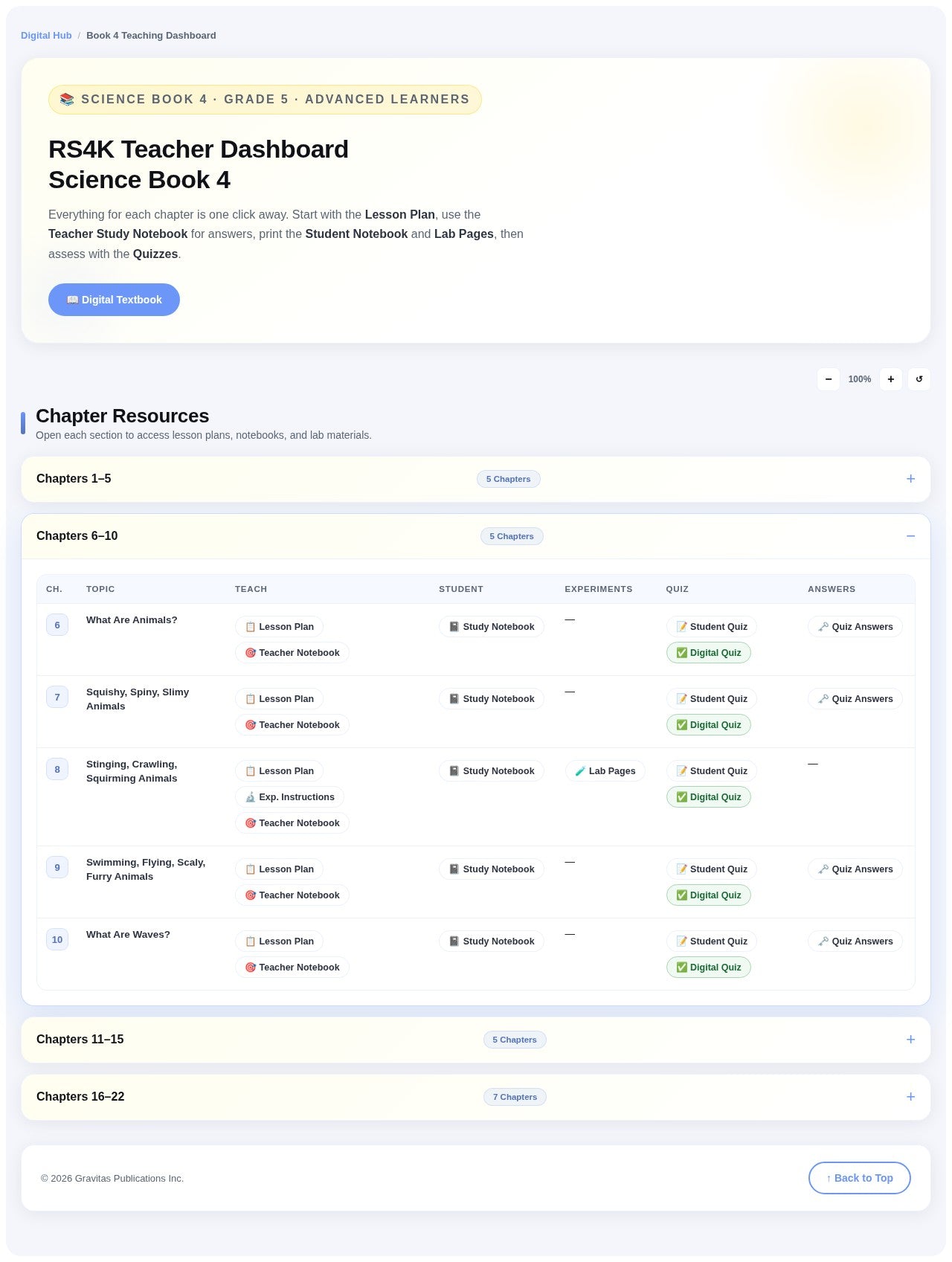Click the Back to Top button
Viewport: 952px width, 1262px height.
[x=860, y=1178]
